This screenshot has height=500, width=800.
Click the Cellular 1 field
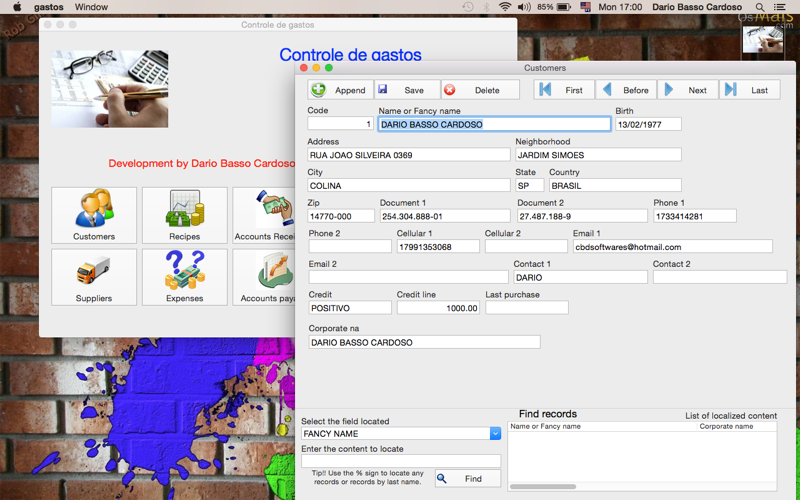(438, 246)
